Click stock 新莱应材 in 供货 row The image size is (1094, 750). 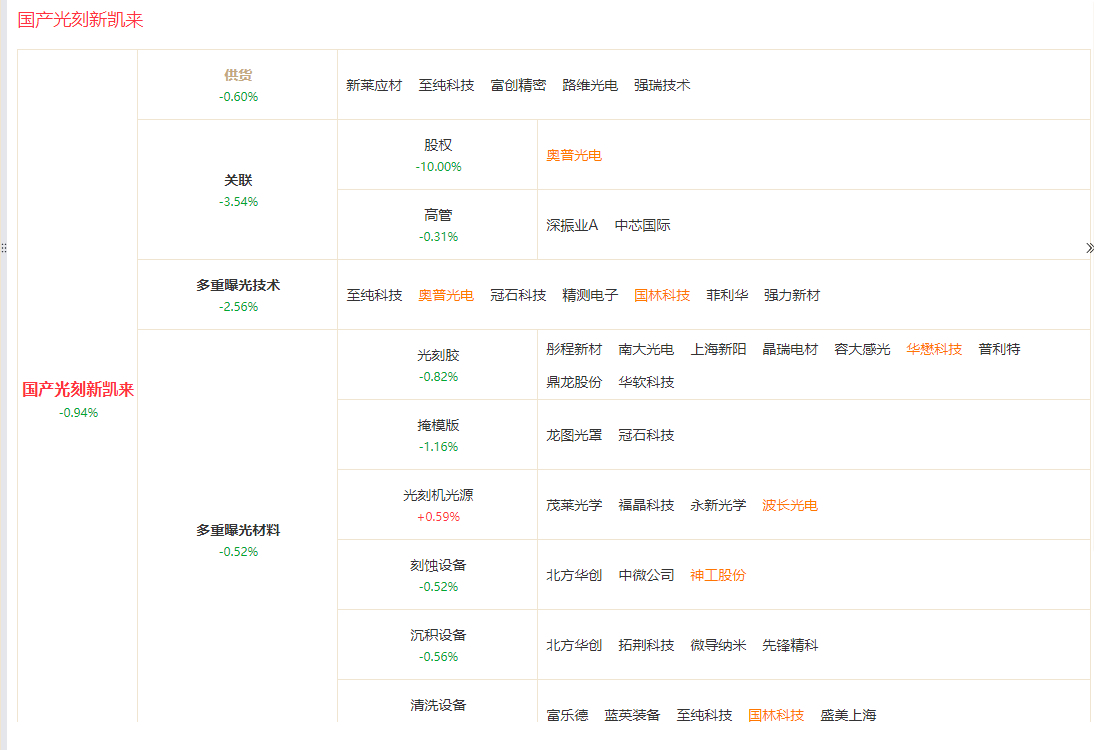click(374, 85)
